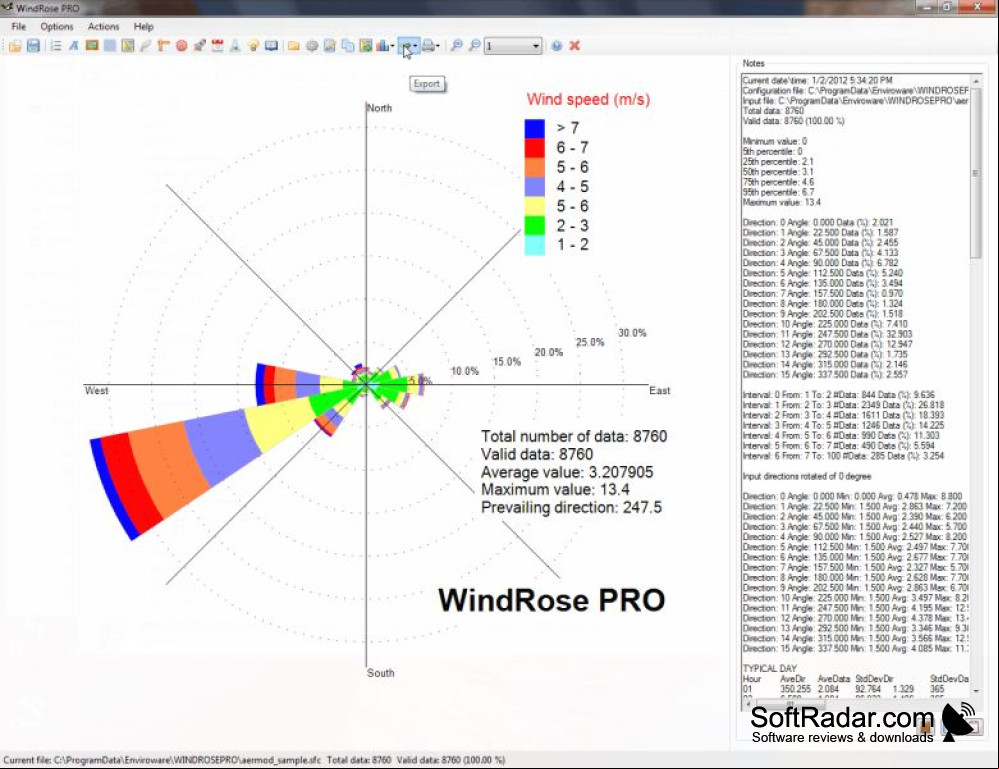This screenshot has height=769, width=999.
Task: Open the File menu
Action: 19,27
